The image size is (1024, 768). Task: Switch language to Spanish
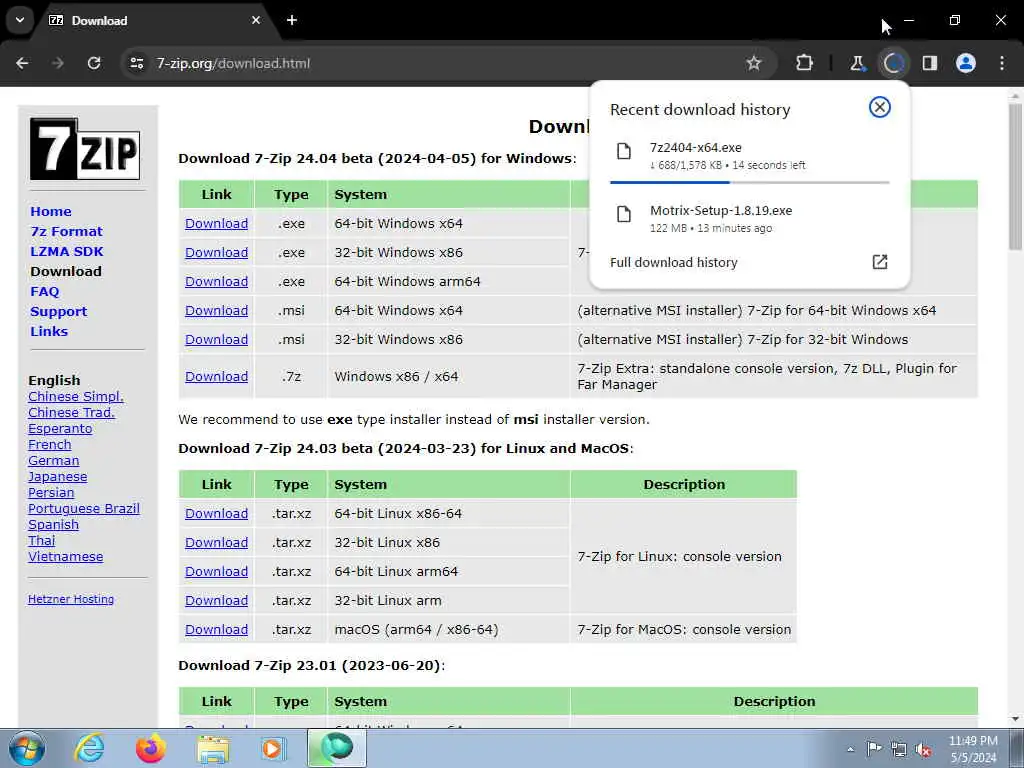tap(54, 524)
